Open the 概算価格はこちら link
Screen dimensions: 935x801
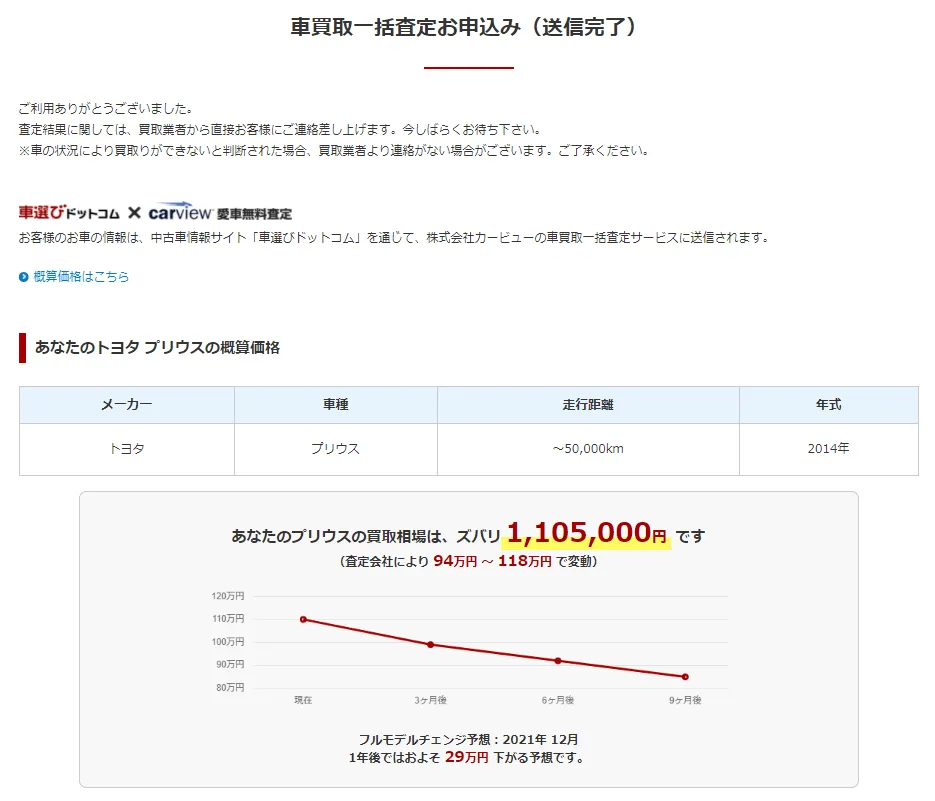(x=81, y=277)
